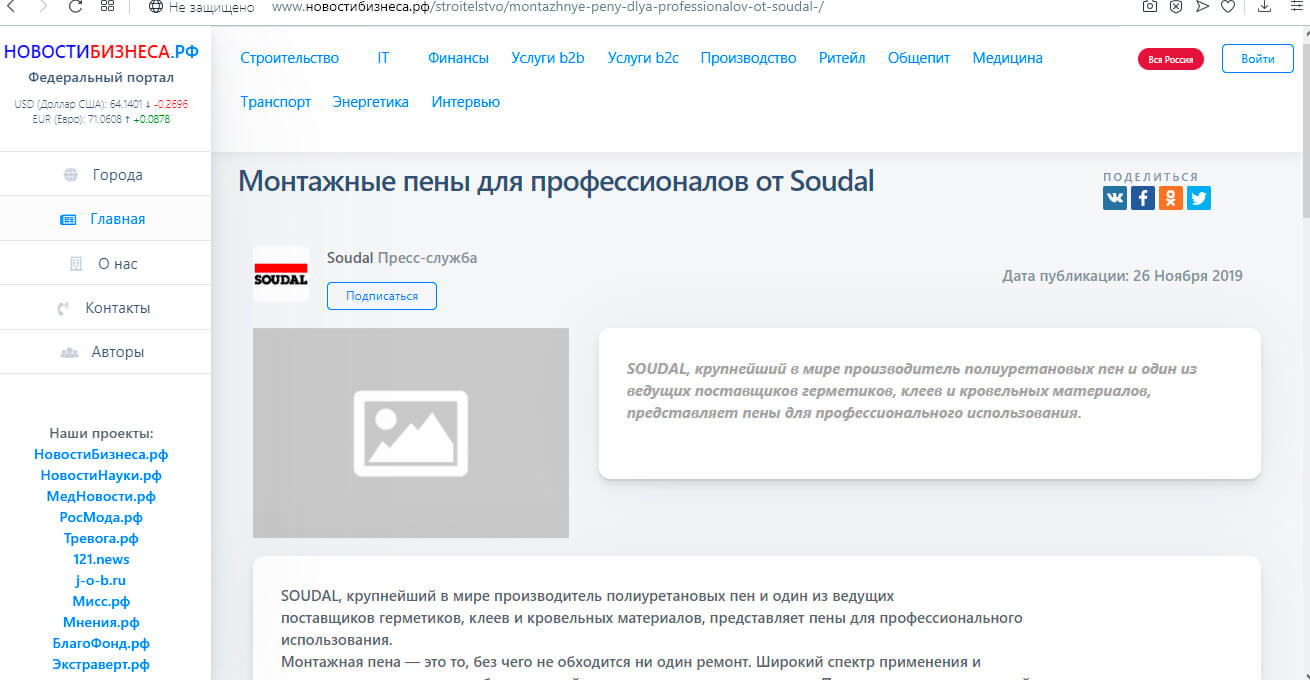Open the РосМода.рф project link
The image size is (1310, 680).
click(x=101, y=517)
